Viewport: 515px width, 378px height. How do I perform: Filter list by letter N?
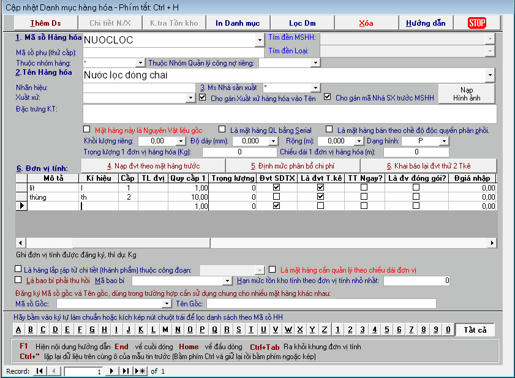178,330
